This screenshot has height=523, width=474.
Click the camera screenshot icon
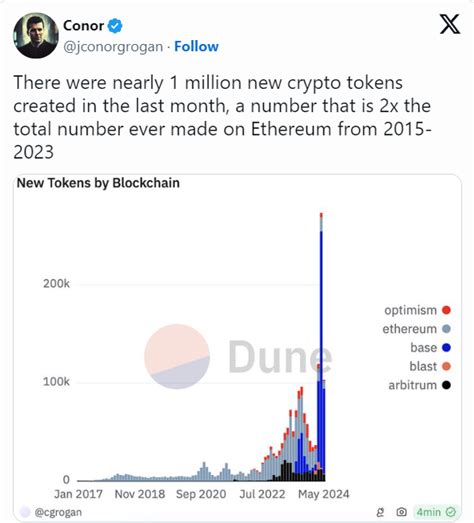[x=401, y=512]
